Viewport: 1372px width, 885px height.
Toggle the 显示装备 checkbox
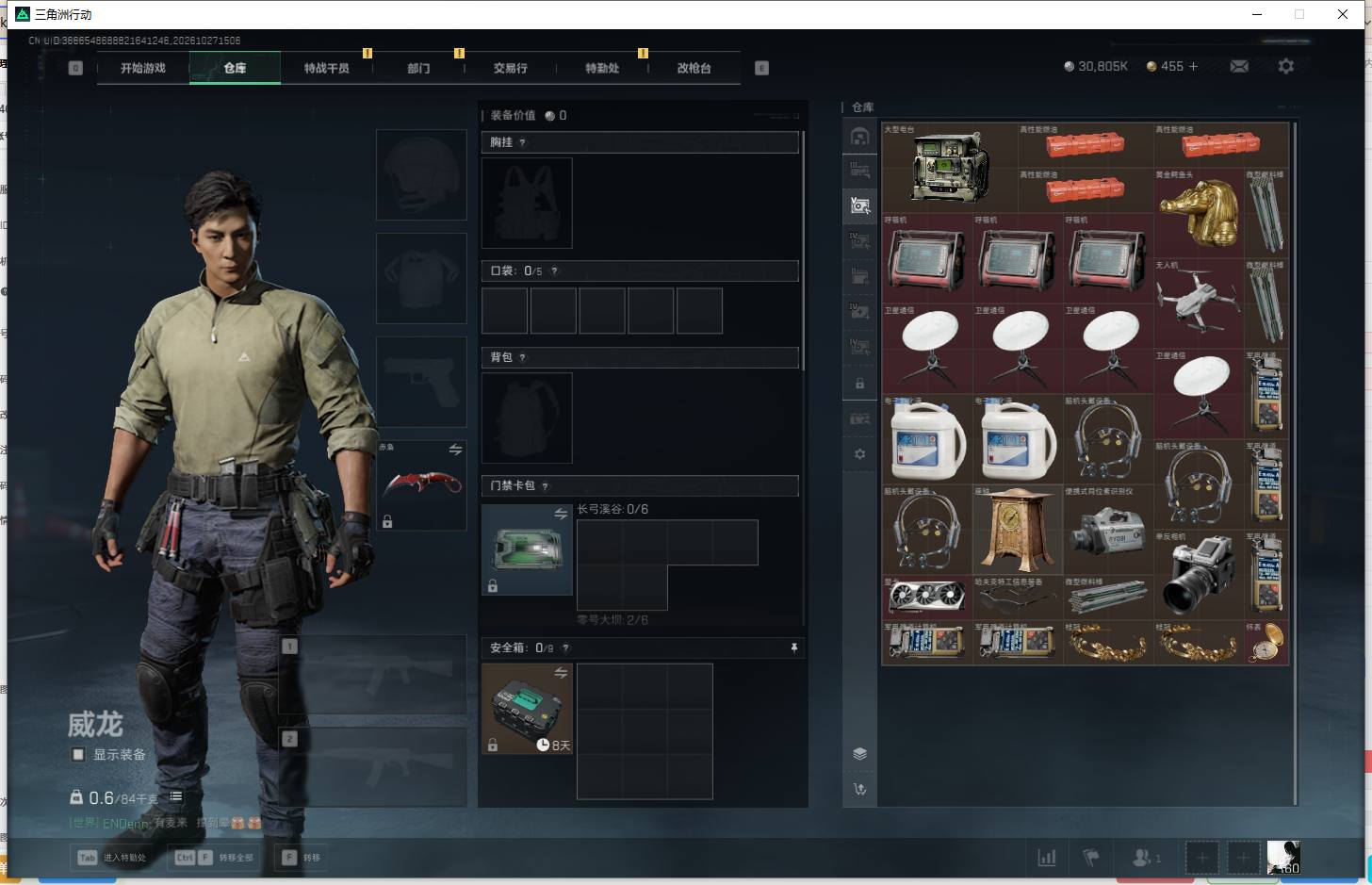[x=78, y=754]
